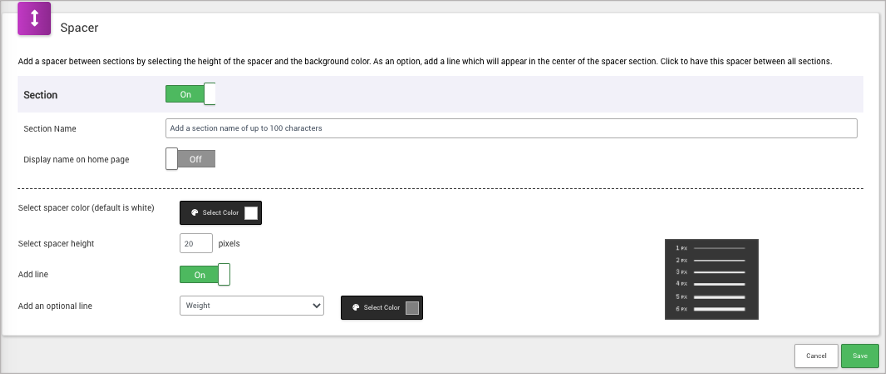Focus the Section Name text field
Screen dimensions: 886x374
[x=511, y=128]
